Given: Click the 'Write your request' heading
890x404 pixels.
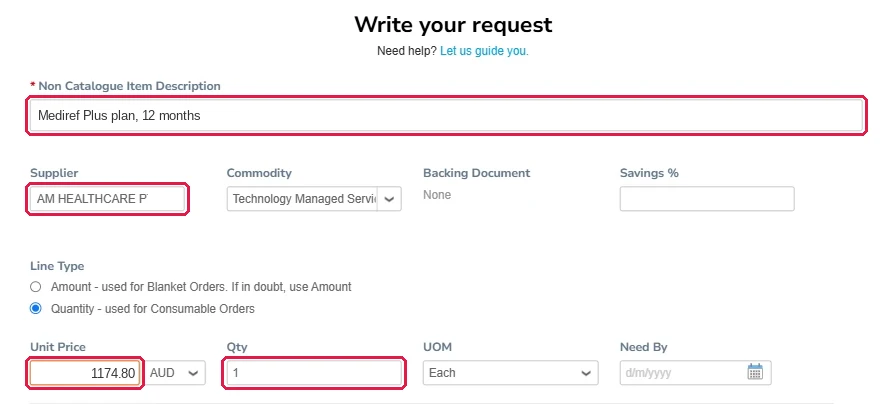Looking at the screenshot, I should (453, 24).
